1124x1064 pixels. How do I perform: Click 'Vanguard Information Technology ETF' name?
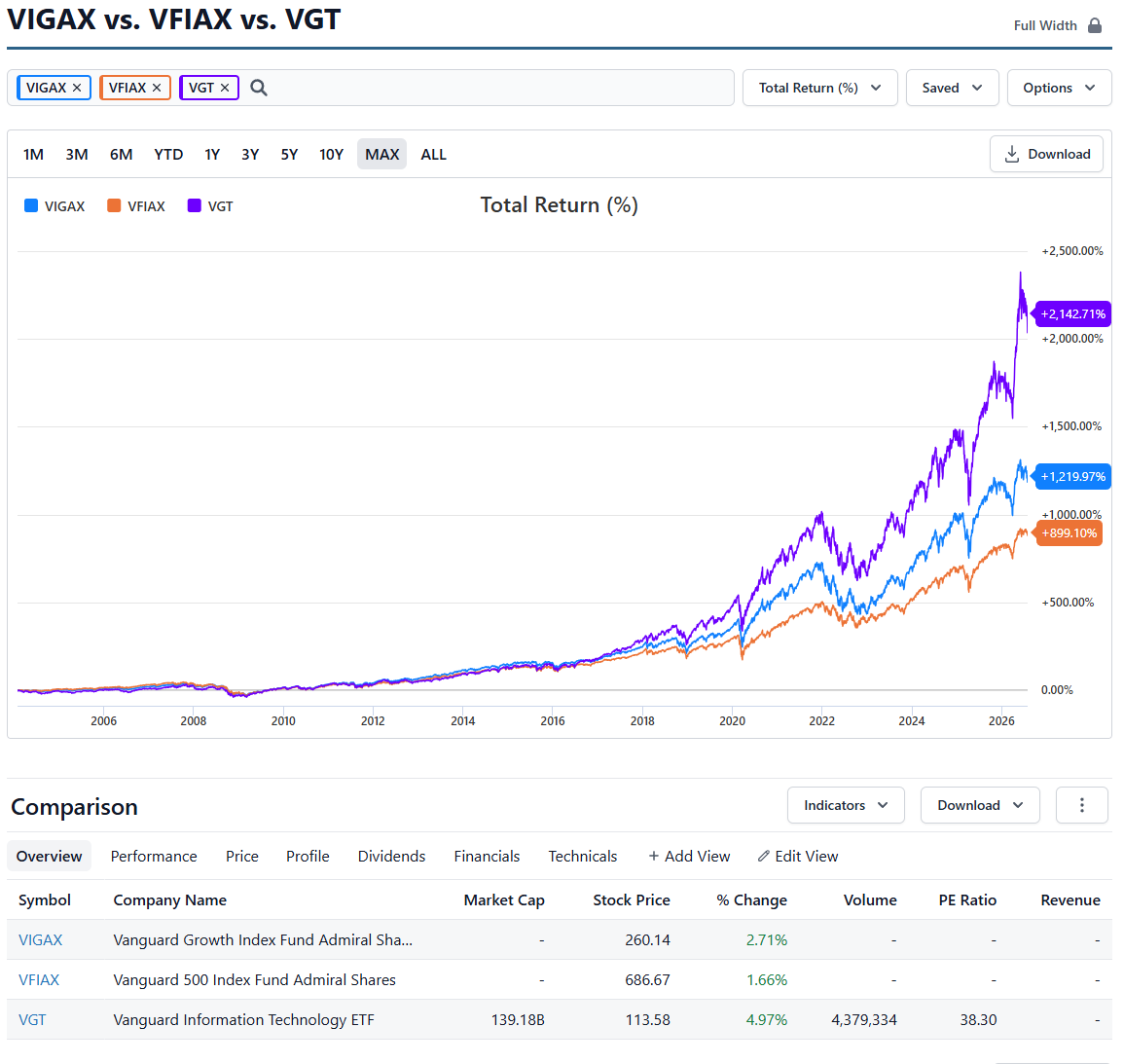[x=243, y=1019]
